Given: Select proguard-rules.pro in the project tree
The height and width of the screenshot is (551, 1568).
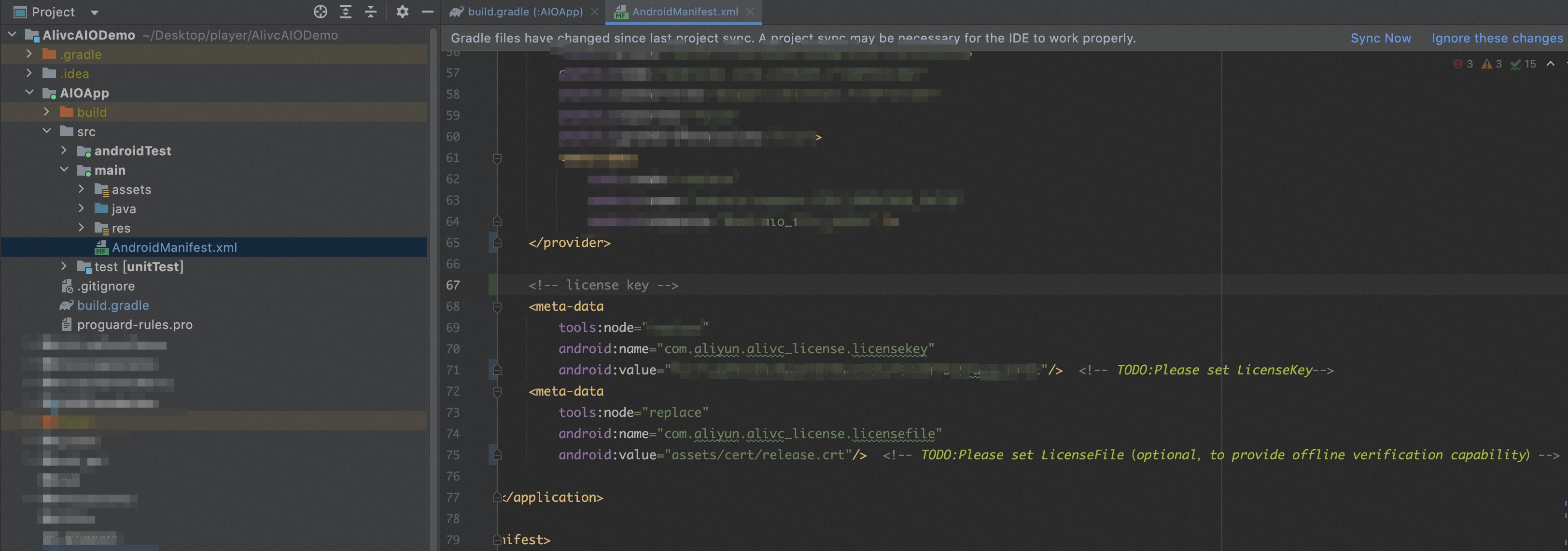Looking at the screenshot, I should click(x=135, y=324).
